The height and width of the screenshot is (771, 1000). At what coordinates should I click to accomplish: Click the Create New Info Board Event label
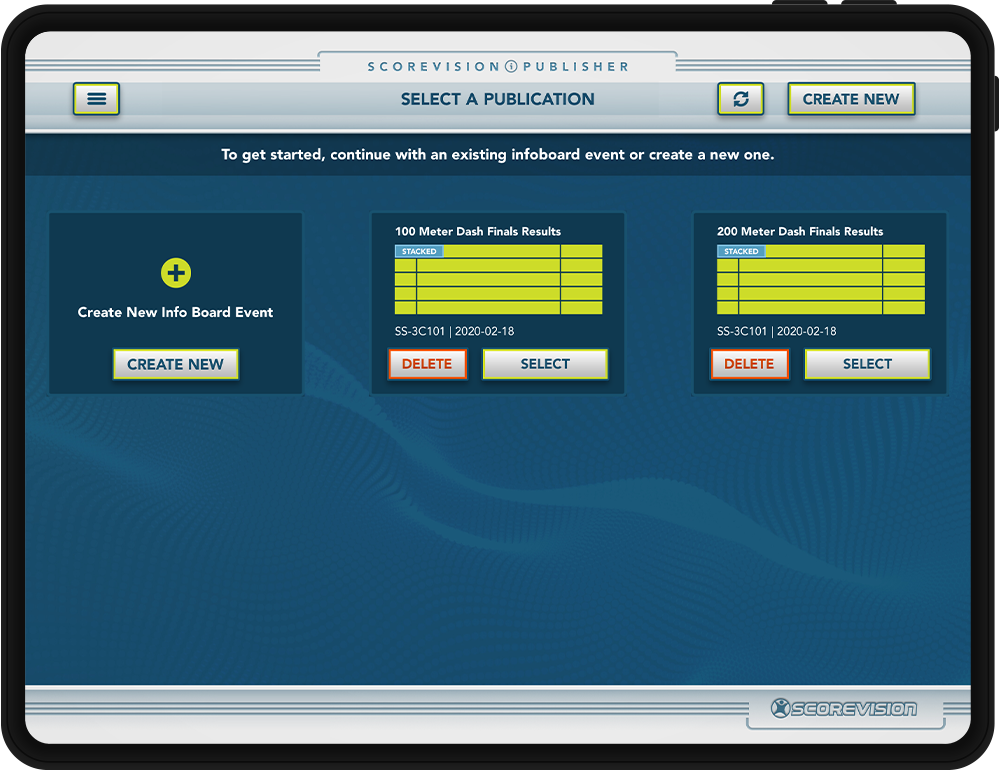click(x=175, y=310)
